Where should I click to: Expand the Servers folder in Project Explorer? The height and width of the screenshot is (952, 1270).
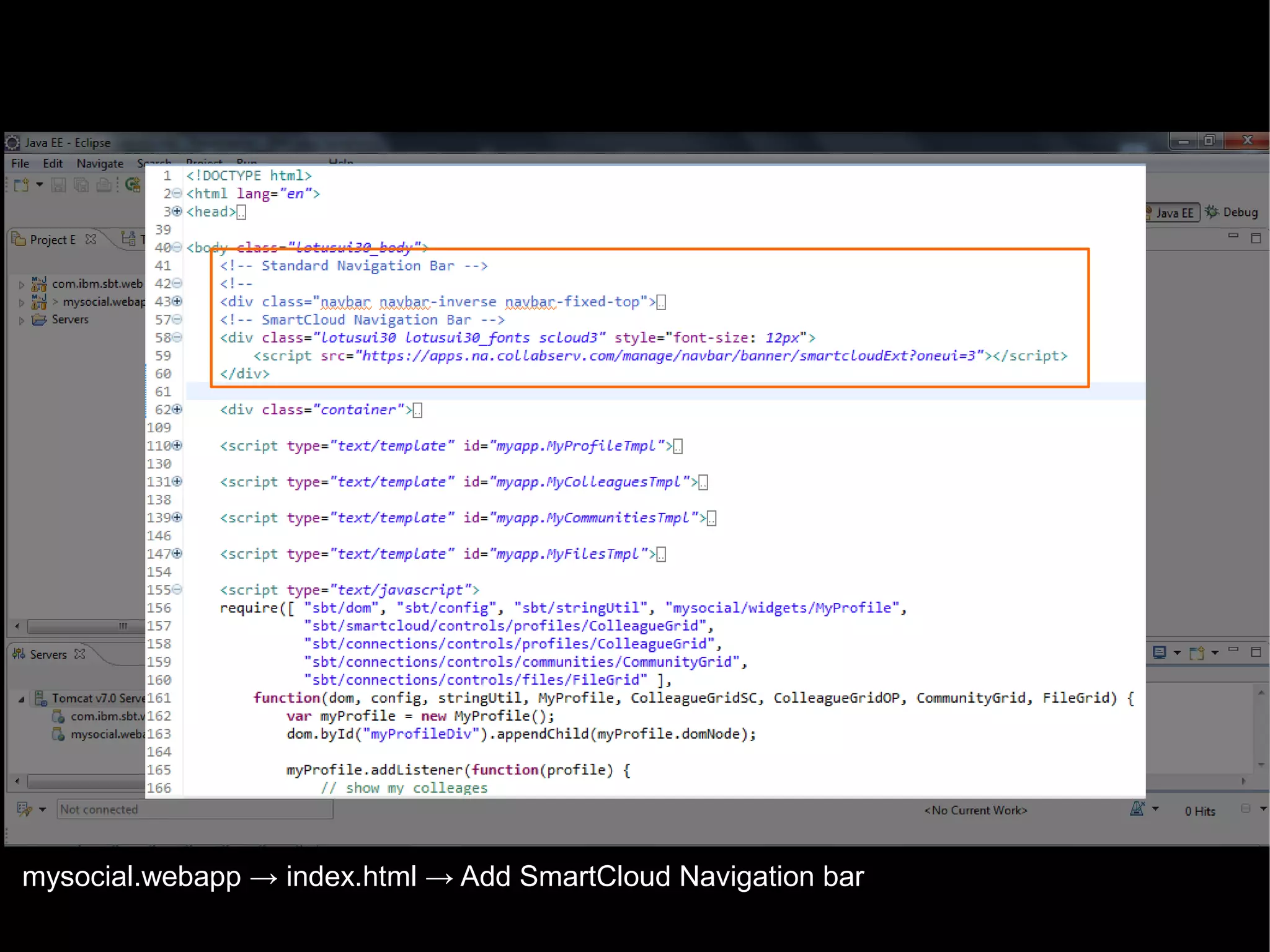click(x=22, y=321)
